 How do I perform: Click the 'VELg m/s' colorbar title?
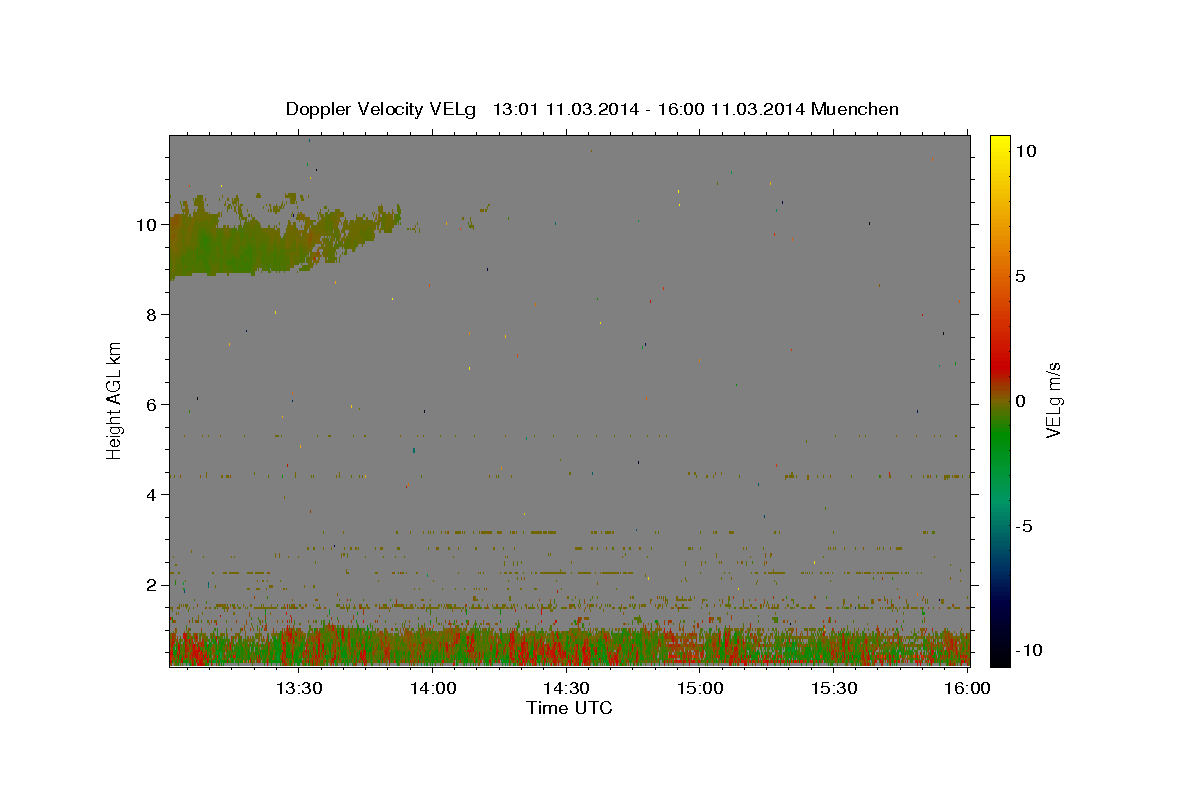(x=1054, y=400)
